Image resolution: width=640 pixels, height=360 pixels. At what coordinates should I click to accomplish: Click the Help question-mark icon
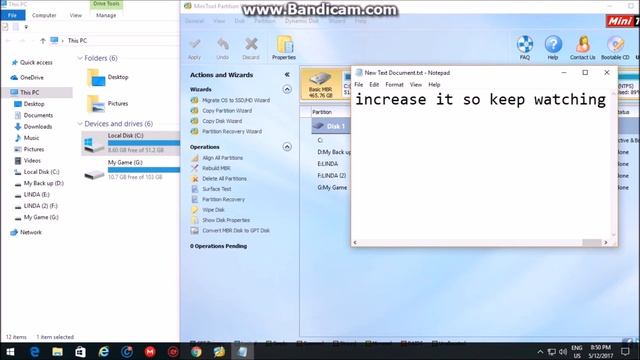click(553, 48)
